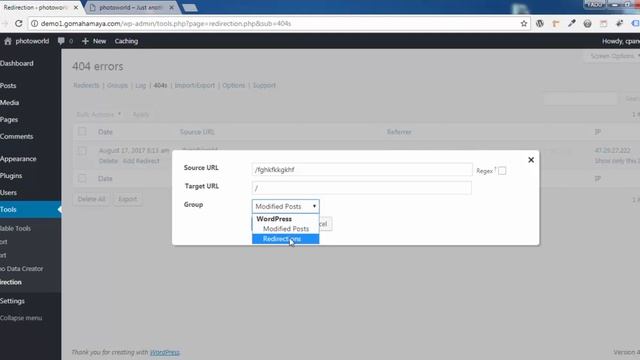640x360 pixels.
Task: Switch to the Import/Export tab
Action: click(x=195, y=85)
